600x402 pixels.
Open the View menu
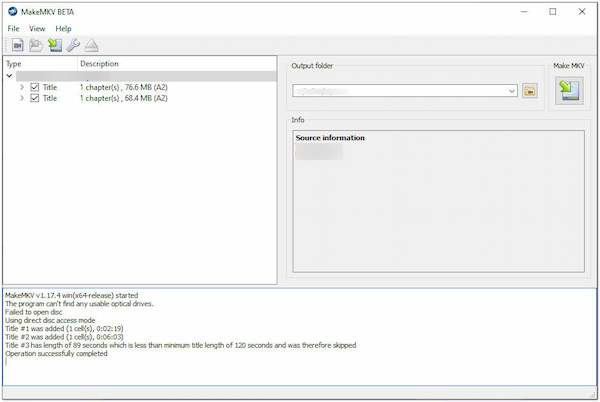click(x=37, y=29)
